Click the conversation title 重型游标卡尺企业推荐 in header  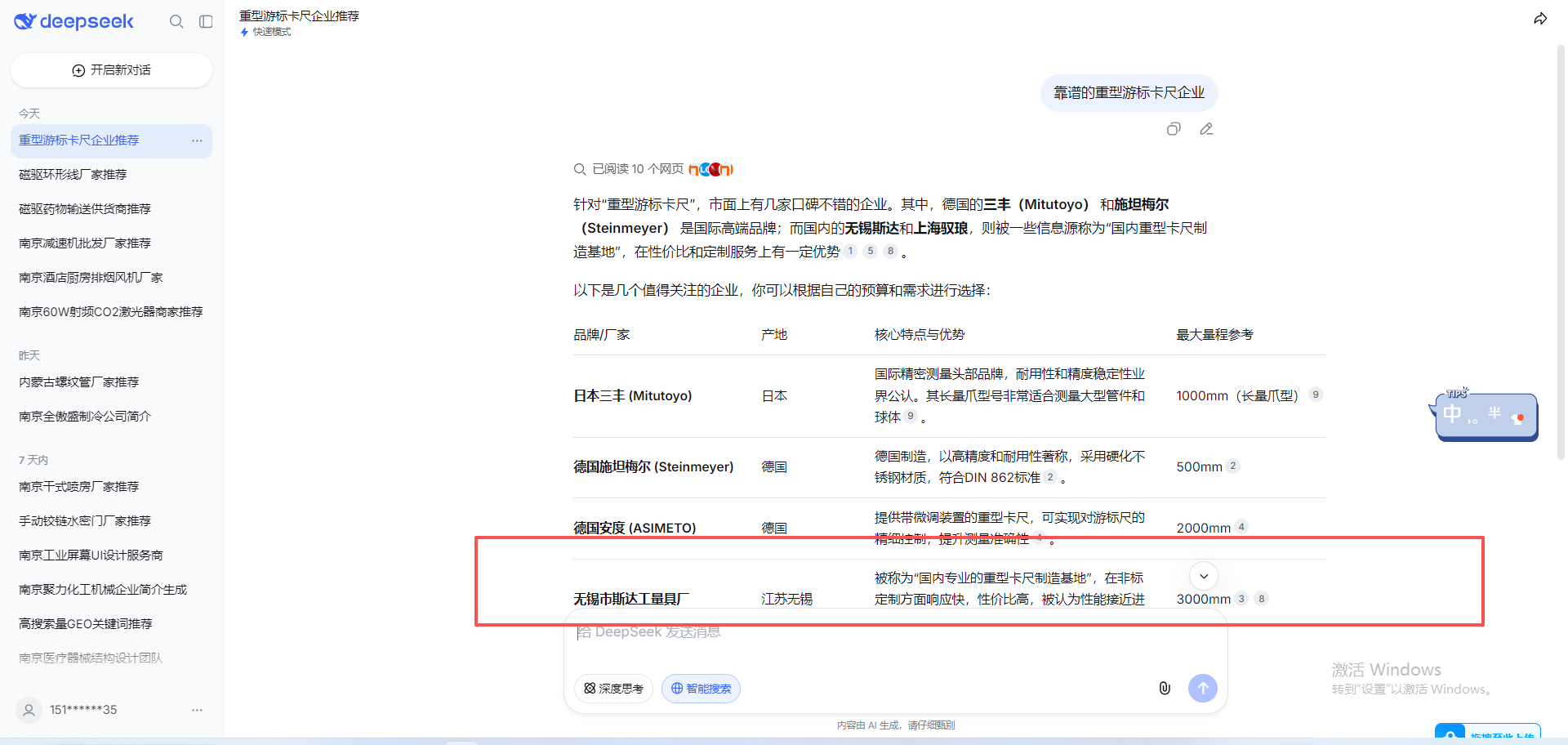[x=300, y=16]
